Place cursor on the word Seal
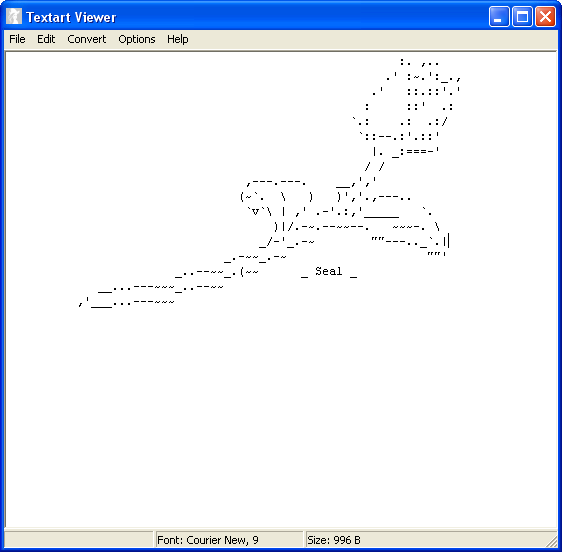562x552 pixels. 329,271
